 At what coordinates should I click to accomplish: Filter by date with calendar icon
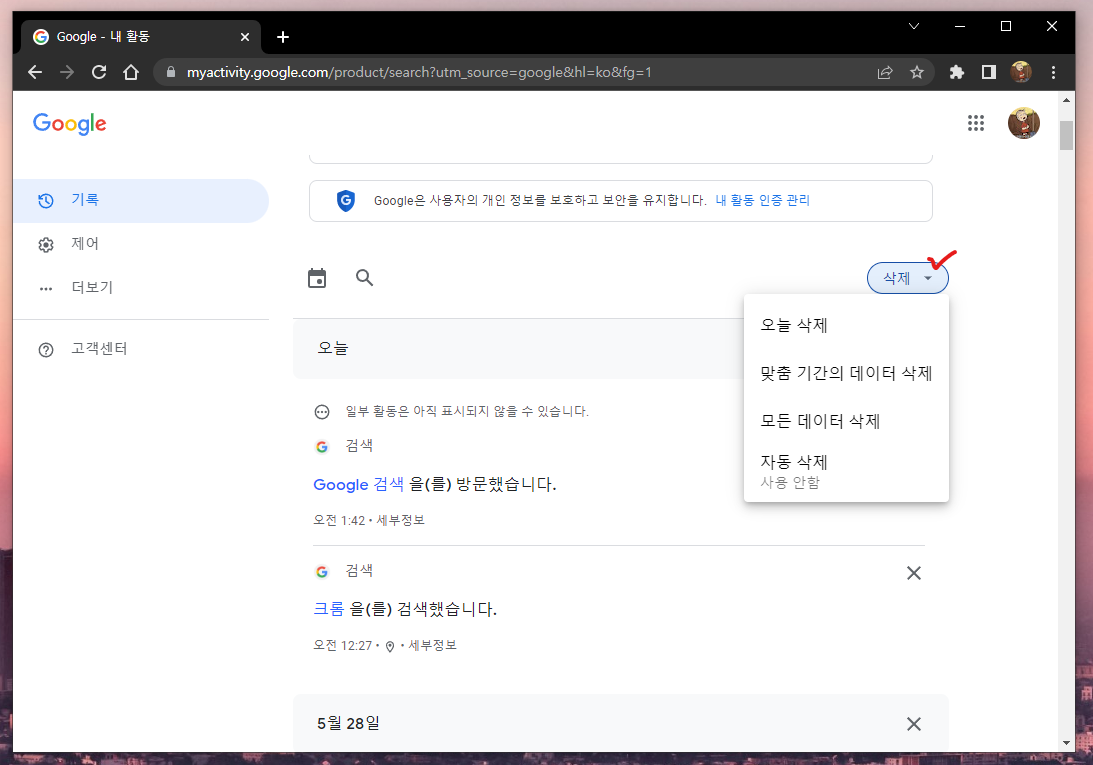[x=317, y=278]
